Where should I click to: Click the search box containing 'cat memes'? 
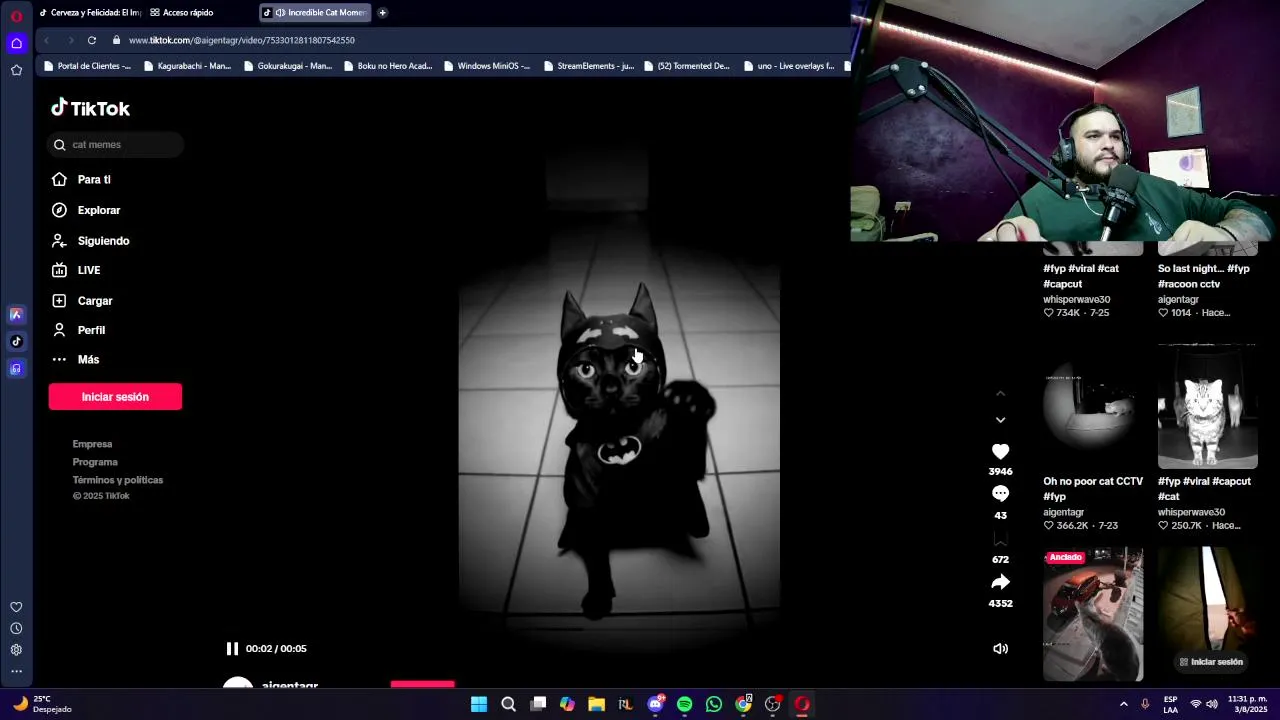click(116, 145)
